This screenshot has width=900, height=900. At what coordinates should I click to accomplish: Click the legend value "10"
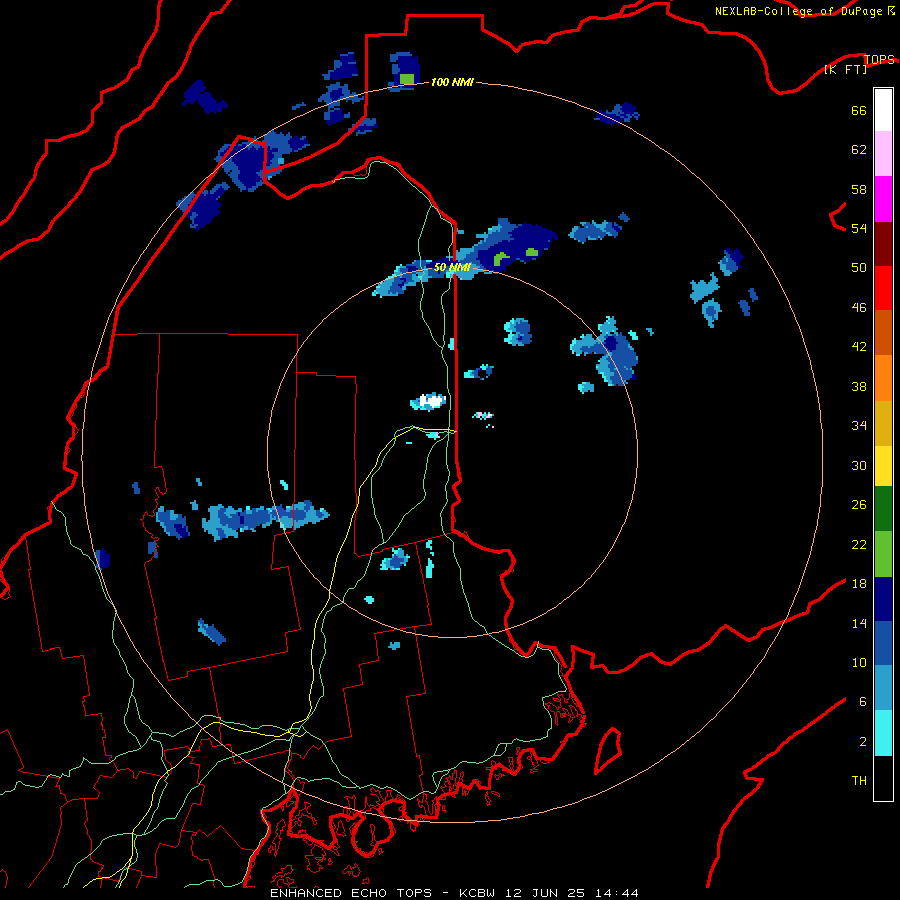point(859,662)
